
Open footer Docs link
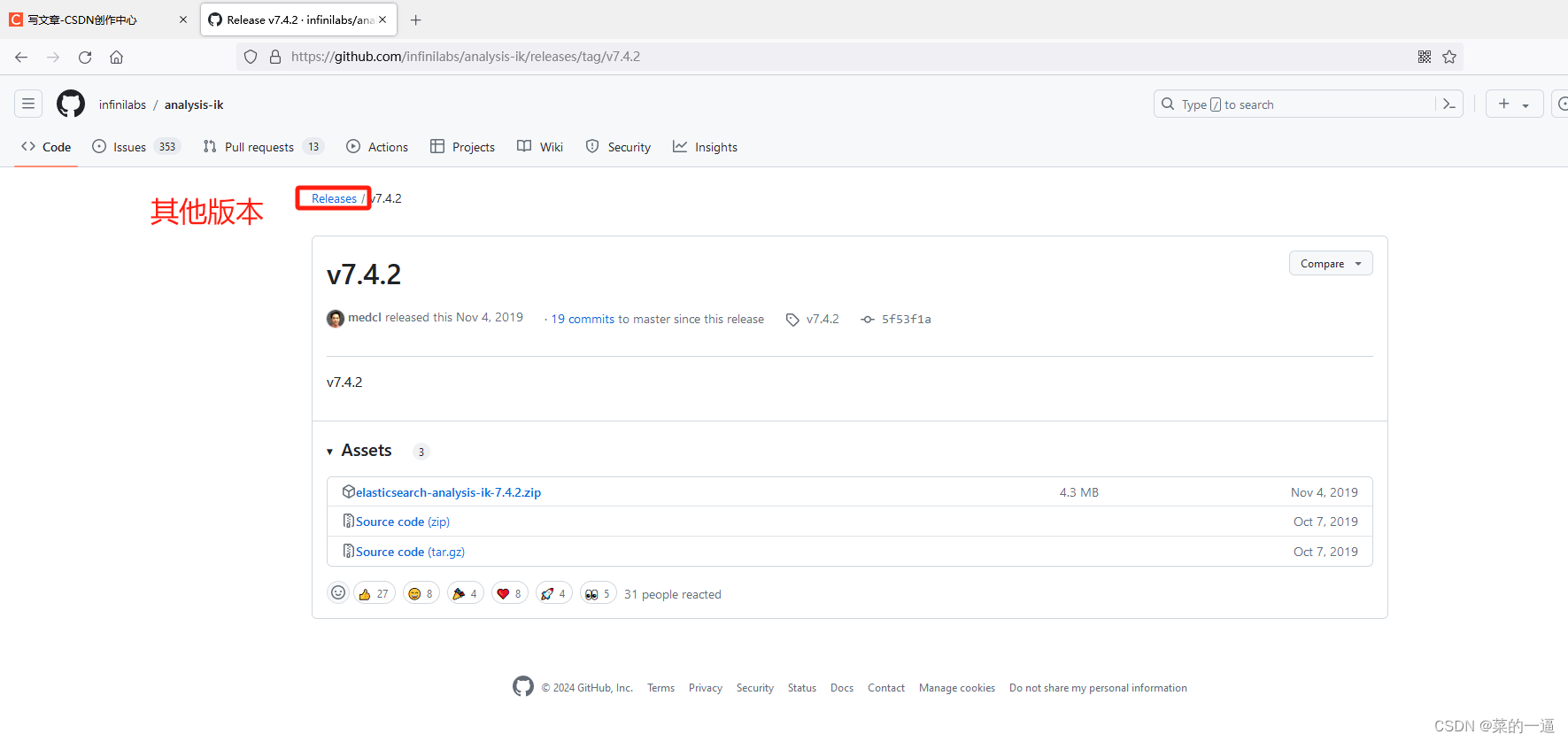tap(842, 688)
